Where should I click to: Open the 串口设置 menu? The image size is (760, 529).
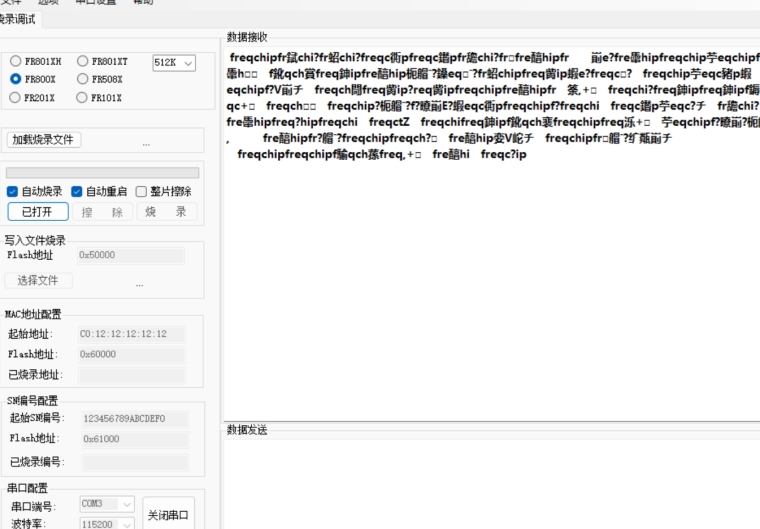[x=96, y=3]
